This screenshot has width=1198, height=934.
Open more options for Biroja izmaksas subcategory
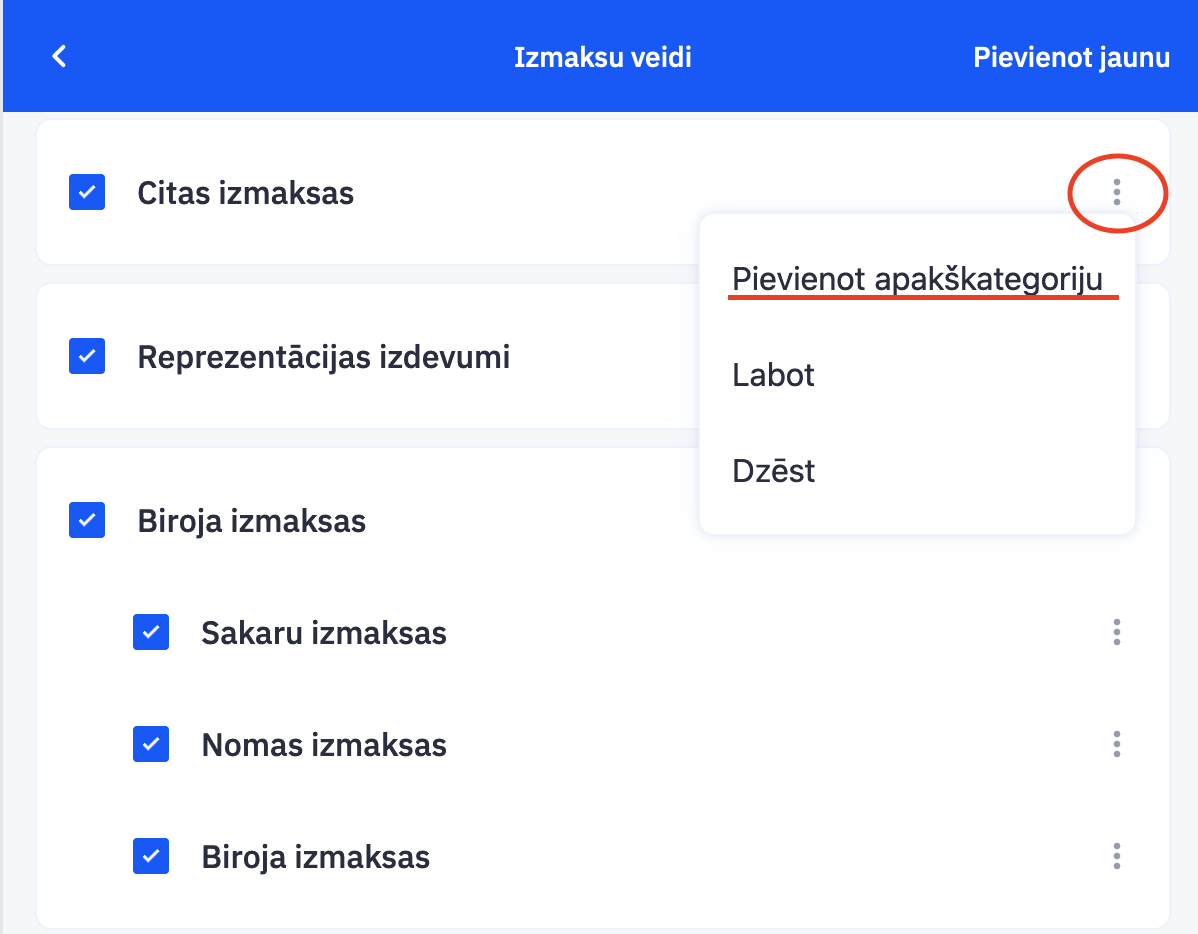[1117, 856]
